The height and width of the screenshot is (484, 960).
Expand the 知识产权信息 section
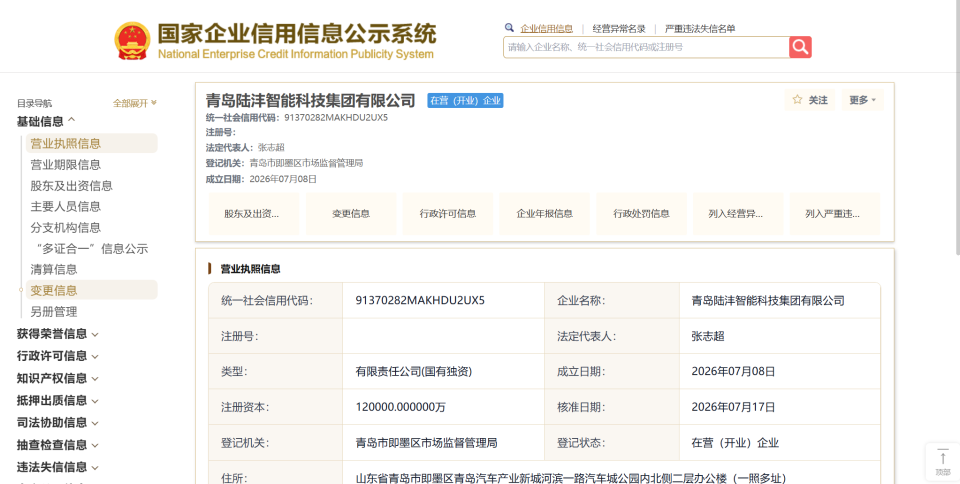tap(58, 379)
